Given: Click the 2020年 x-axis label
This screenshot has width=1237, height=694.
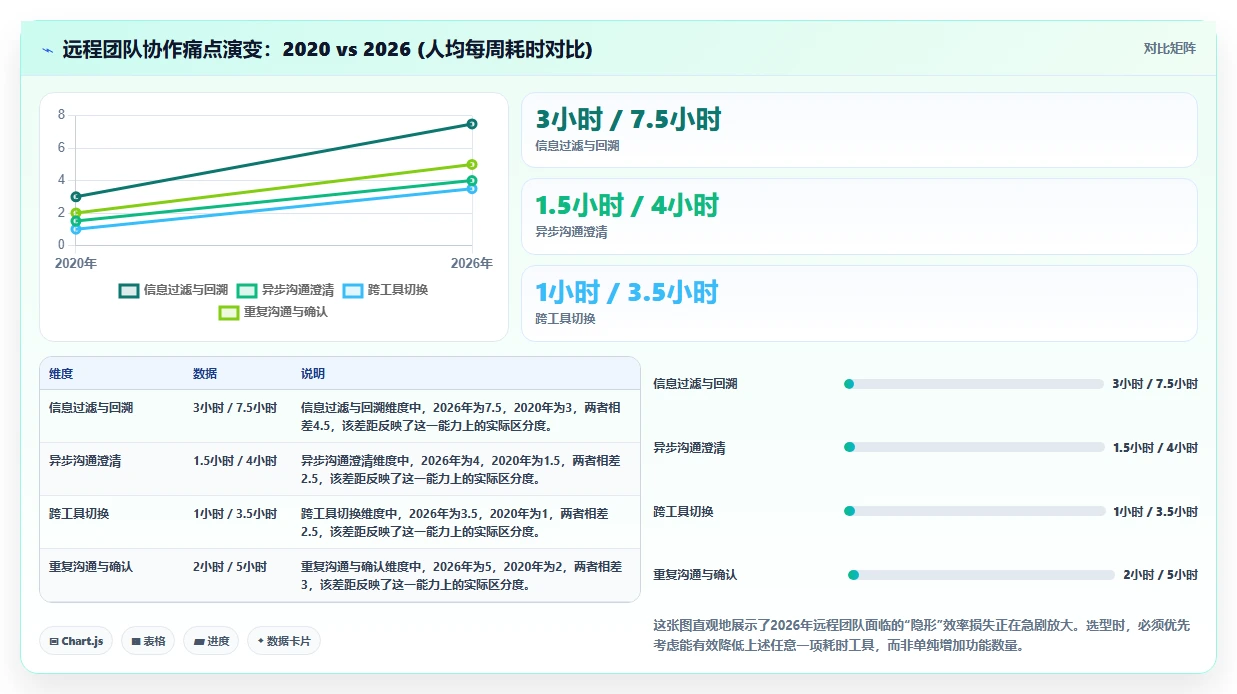Looking at the screenshot, I should tap(76, 264).
